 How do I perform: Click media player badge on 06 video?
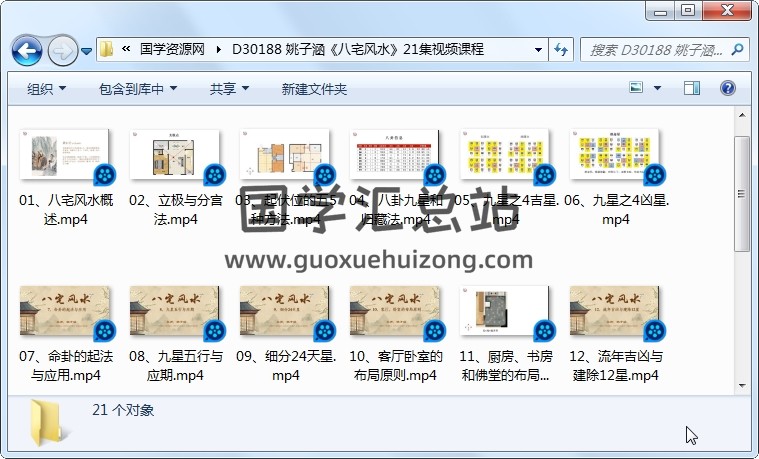(654, 175)
